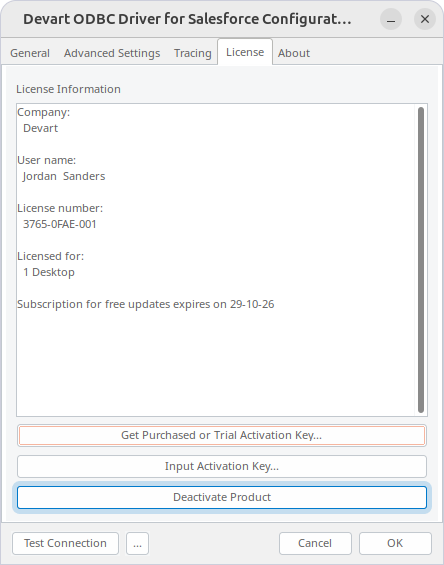
Task: Click the 'Company:' label text
Action: coord(44,112)
